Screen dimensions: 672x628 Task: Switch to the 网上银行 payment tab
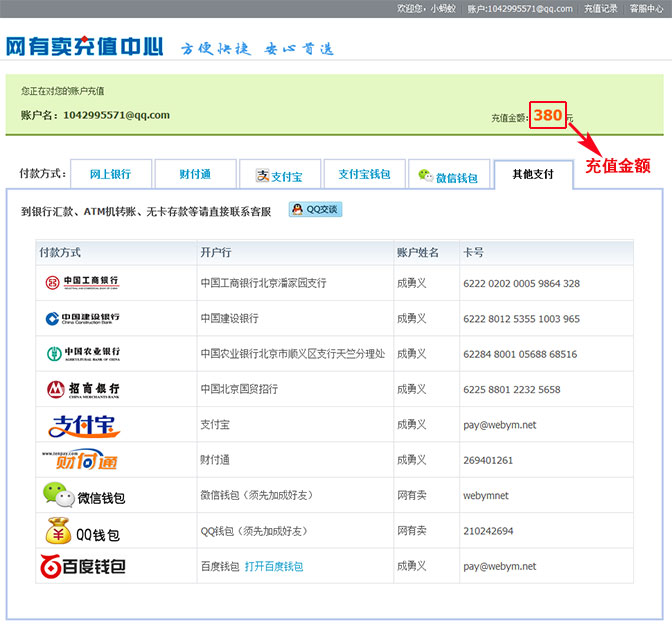(112, 174)
